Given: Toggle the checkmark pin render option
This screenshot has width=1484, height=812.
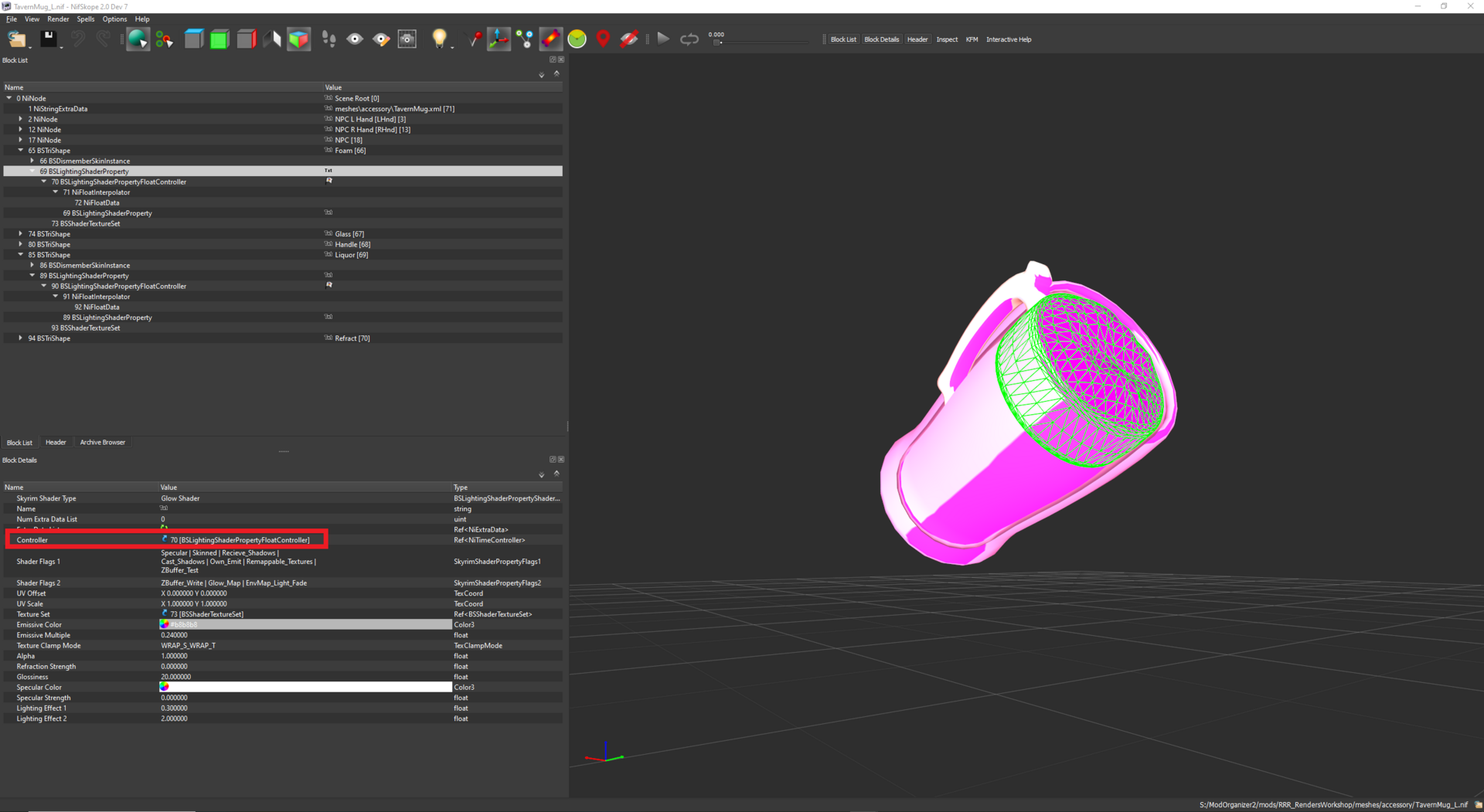Looking at the screenshot, I should [x=474, y=39].
